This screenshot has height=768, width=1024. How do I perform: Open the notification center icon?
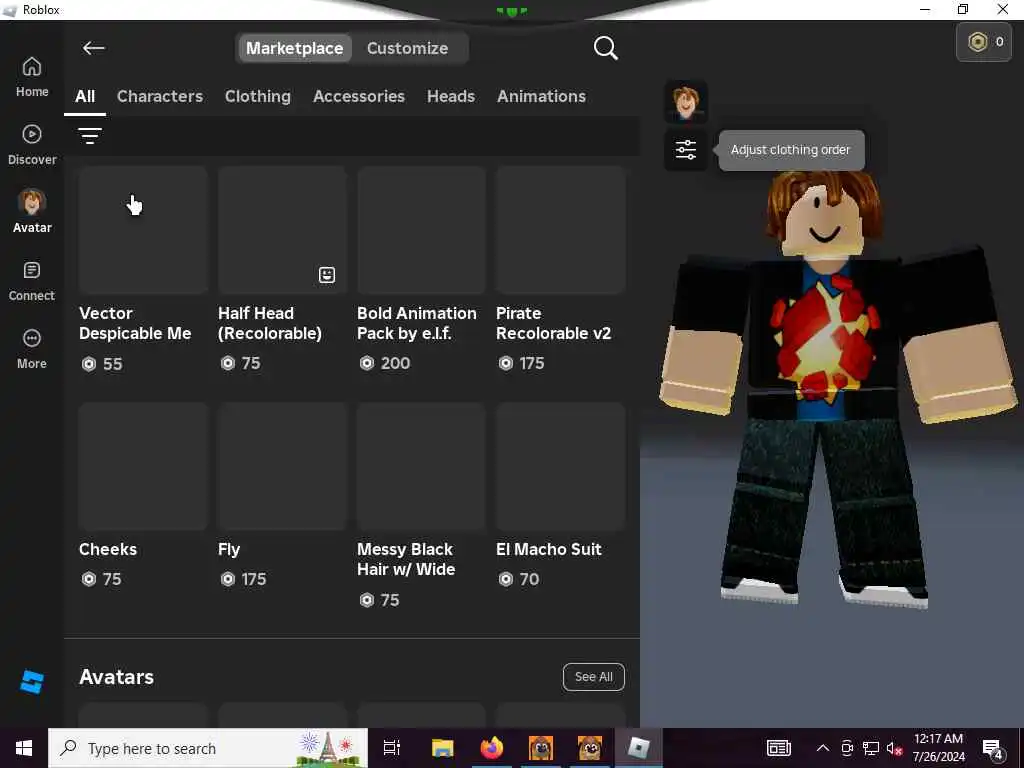(993, 749)
